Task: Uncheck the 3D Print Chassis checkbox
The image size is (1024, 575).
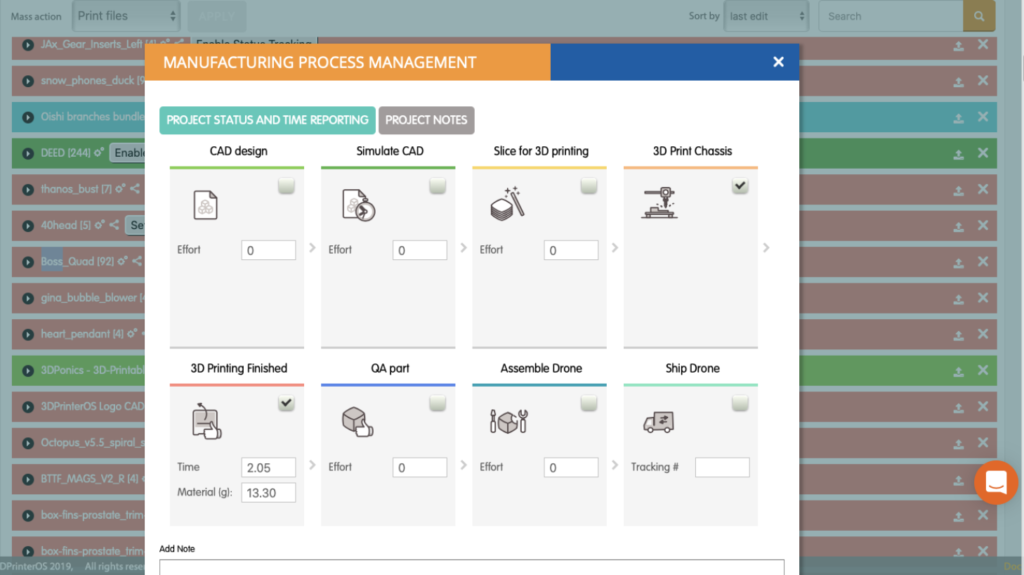Action: coord(740,186)
